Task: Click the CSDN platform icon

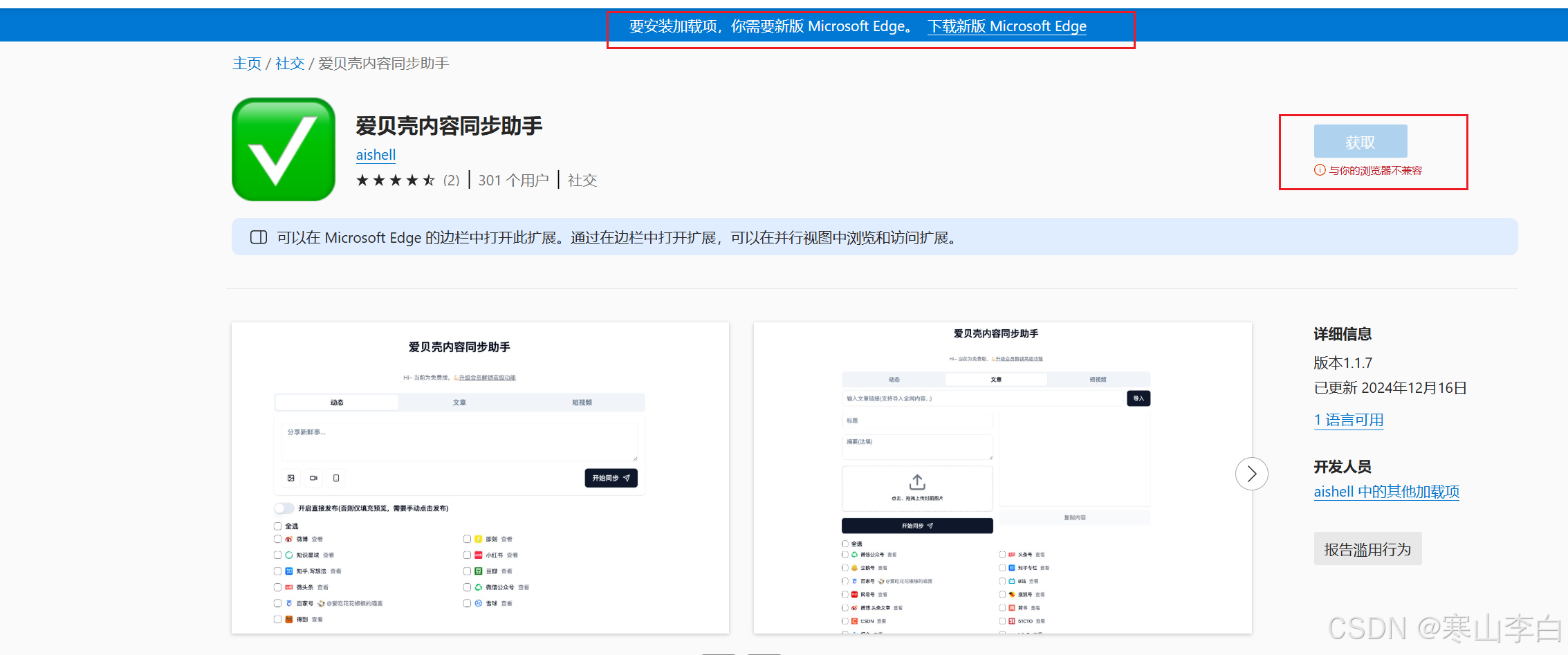Action: 854,621
